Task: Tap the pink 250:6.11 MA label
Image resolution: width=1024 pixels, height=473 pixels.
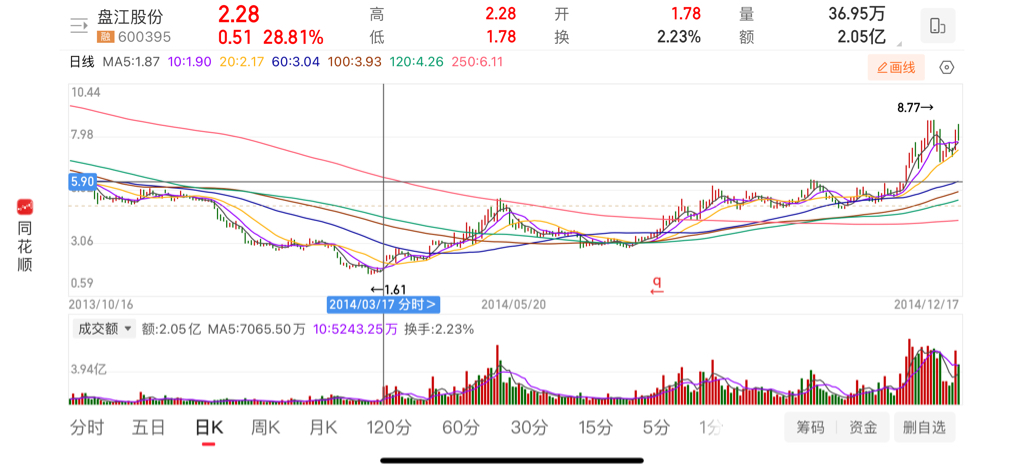Action: point(477,63)
